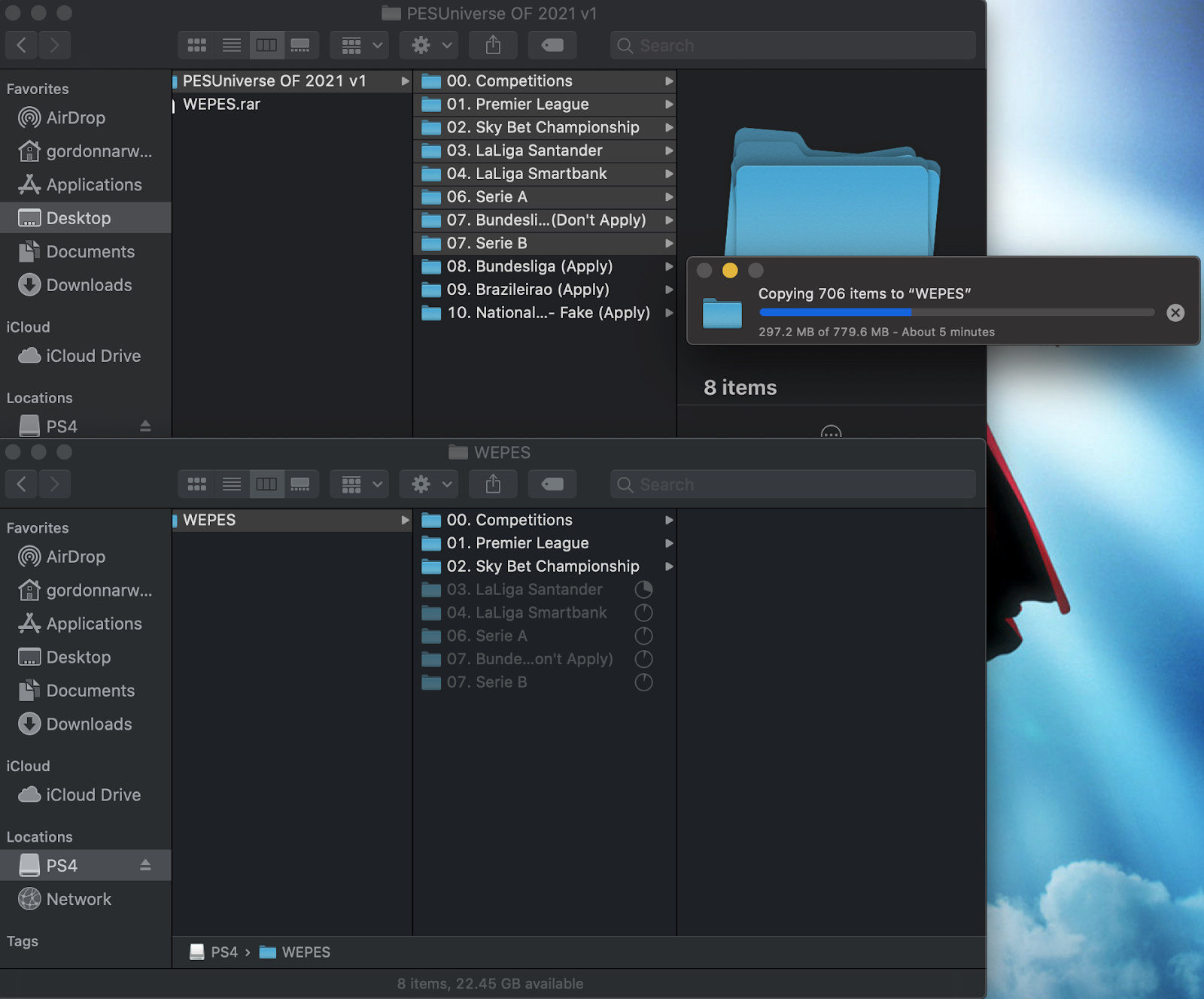The height and width of the screenshot is (999, 1204).
Task: Click the copy progress bar
Action: tap(956, 312)
